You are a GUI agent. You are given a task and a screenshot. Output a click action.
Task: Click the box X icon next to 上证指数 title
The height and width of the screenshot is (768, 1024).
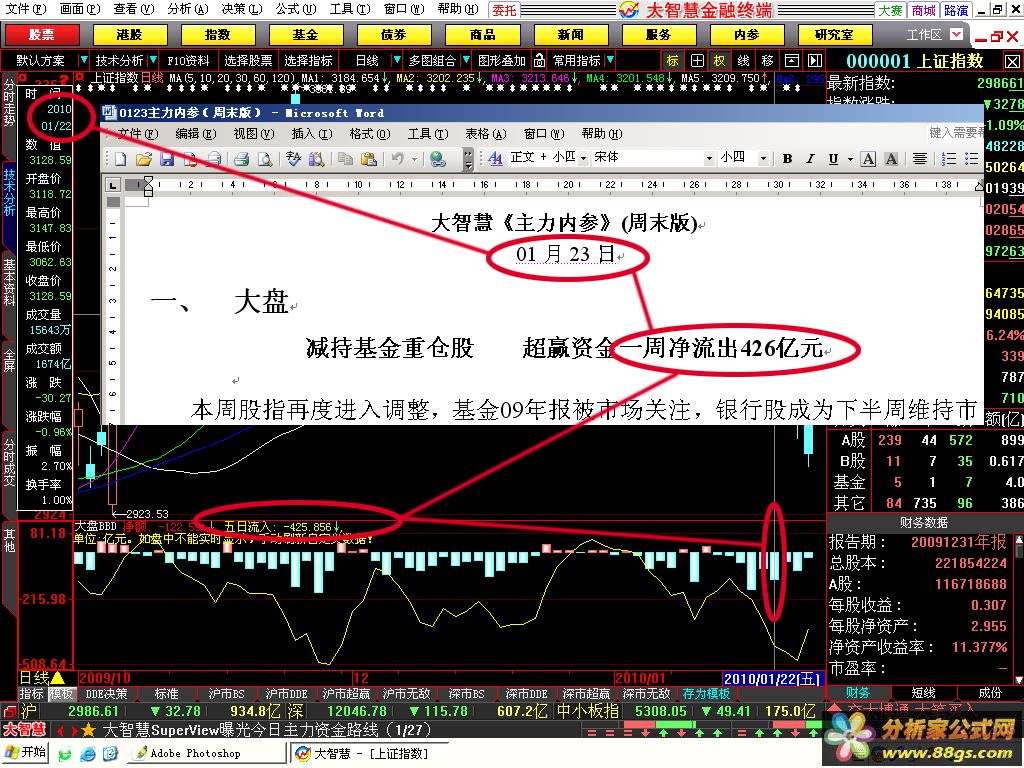click(x=1012, y=61)
